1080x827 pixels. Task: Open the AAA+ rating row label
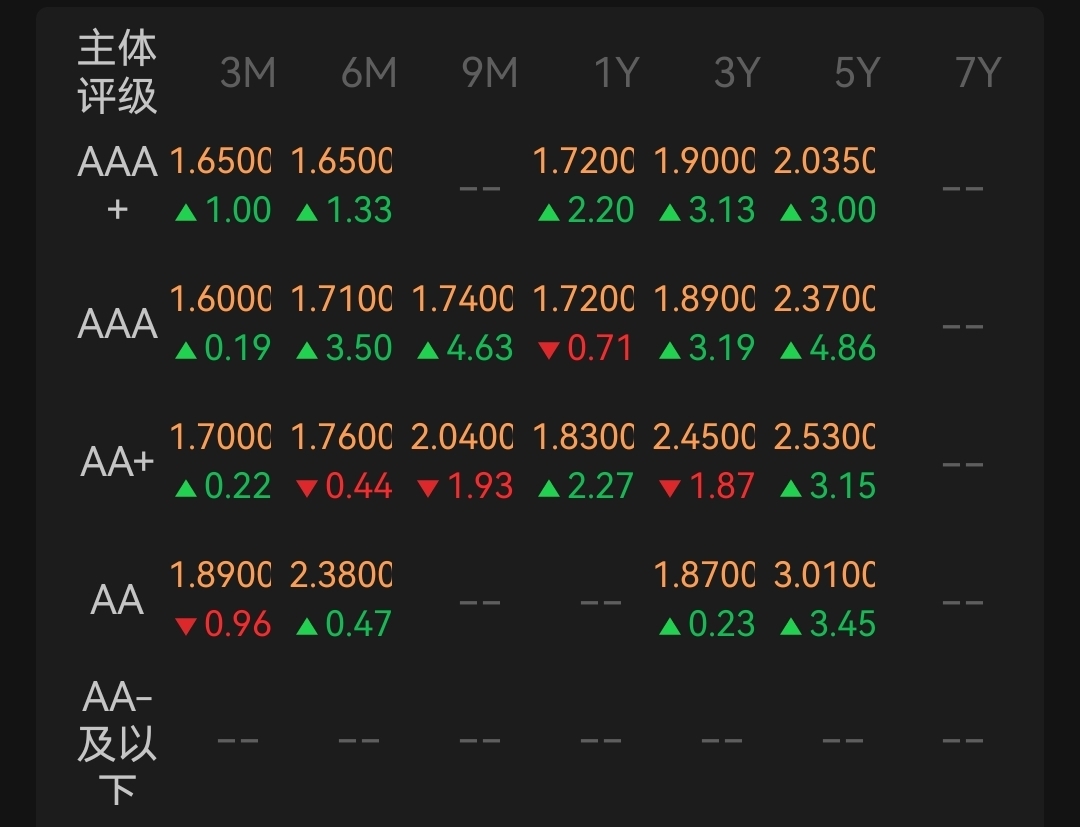(118, 185)
